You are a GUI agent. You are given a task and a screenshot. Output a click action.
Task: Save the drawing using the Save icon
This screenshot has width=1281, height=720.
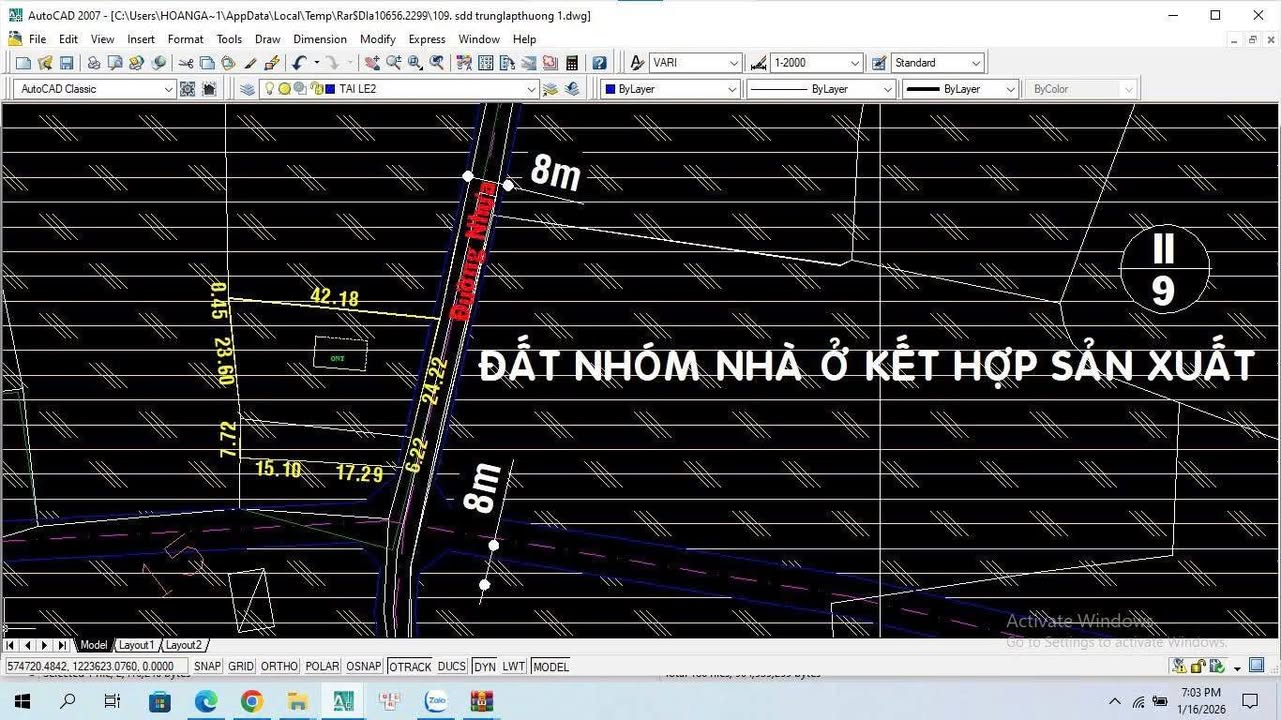65,62
